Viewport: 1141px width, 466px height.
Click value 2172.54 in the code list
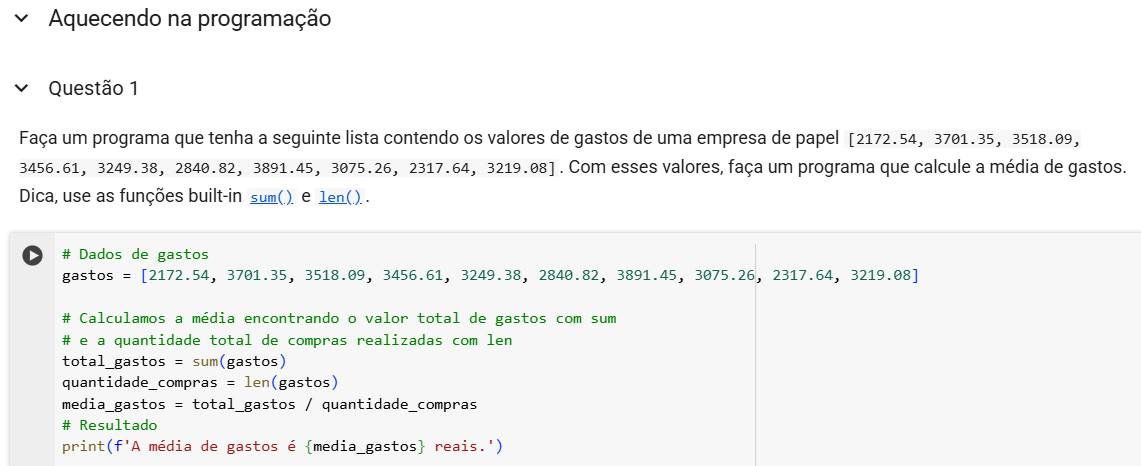[x=179, y=276]
